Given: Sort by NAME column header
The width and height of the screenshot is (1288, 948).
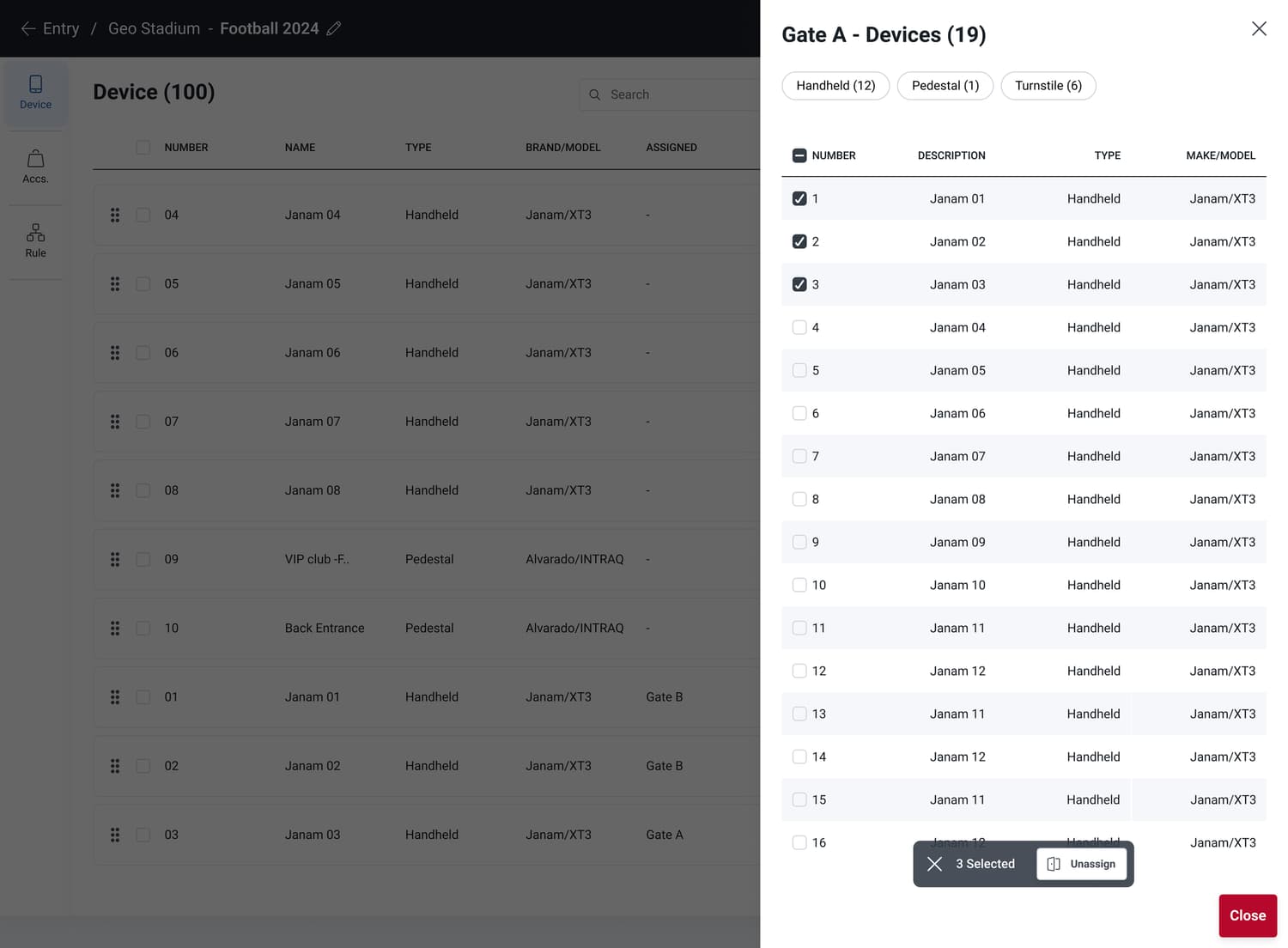Looking at the screenshot, I should coord(300,148).
